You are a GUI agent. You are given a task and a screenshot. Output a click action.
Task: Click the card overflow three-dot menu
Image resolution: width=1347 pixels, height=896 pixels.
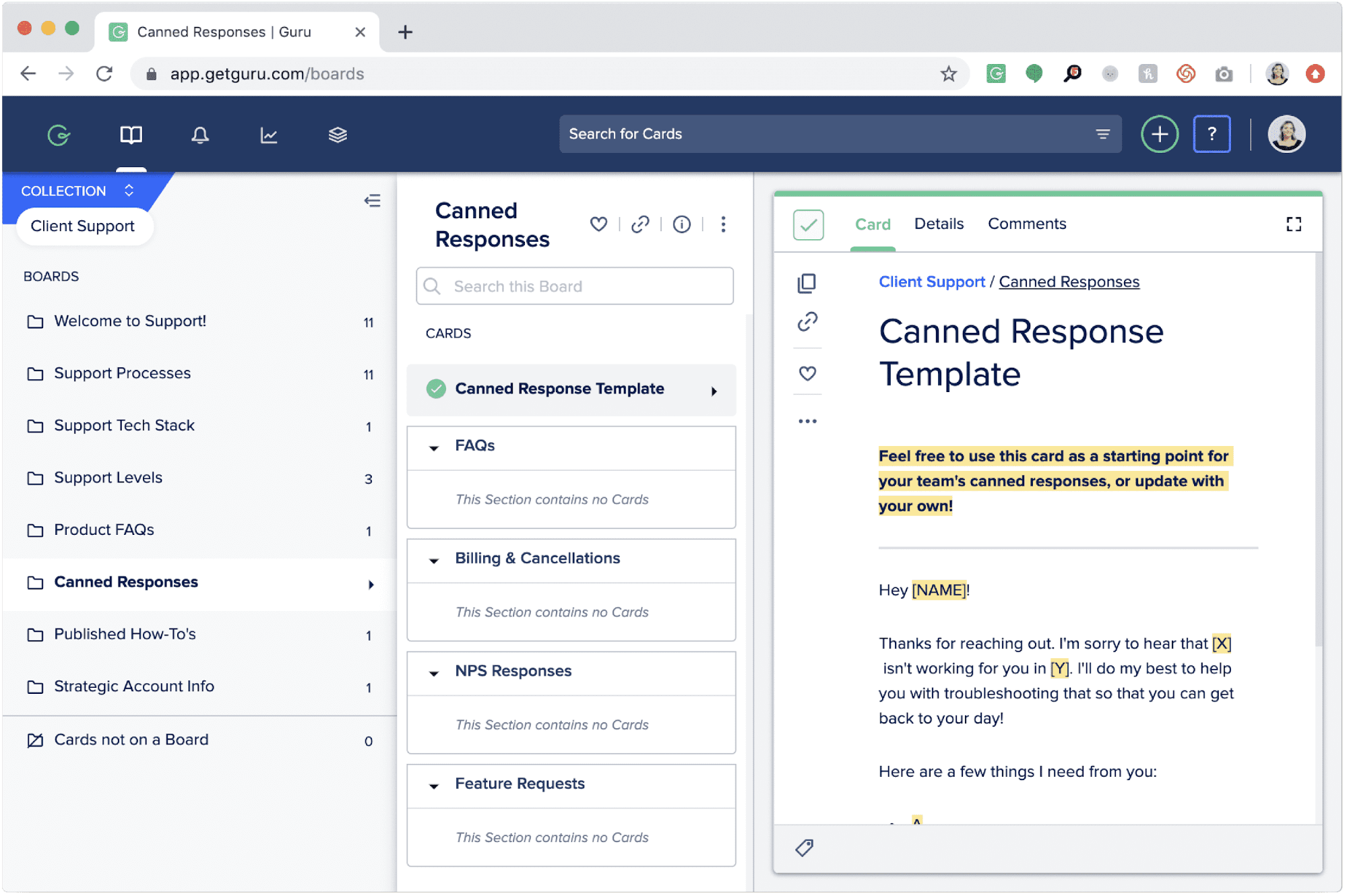coord(808,418)
